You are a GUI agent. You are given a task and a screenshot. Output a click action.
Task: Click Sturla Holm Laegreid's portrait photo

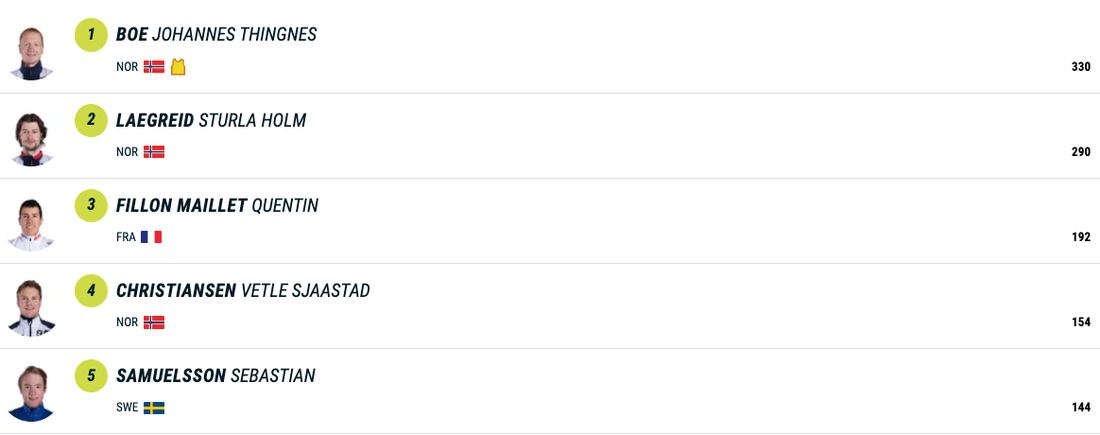pos(31,138)
